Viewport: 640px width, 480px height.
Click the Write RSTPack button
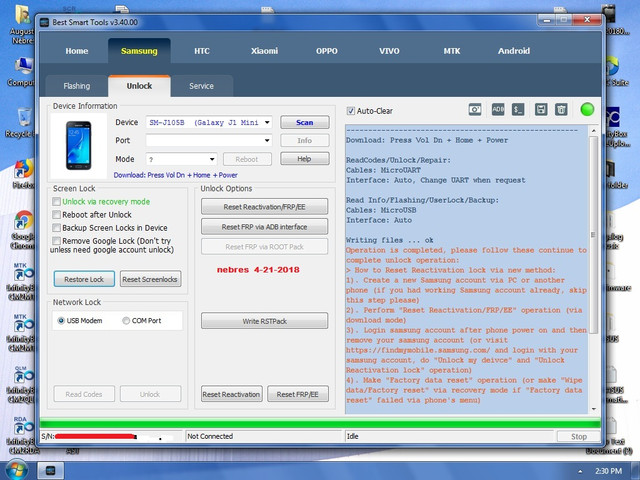(264, 321)
